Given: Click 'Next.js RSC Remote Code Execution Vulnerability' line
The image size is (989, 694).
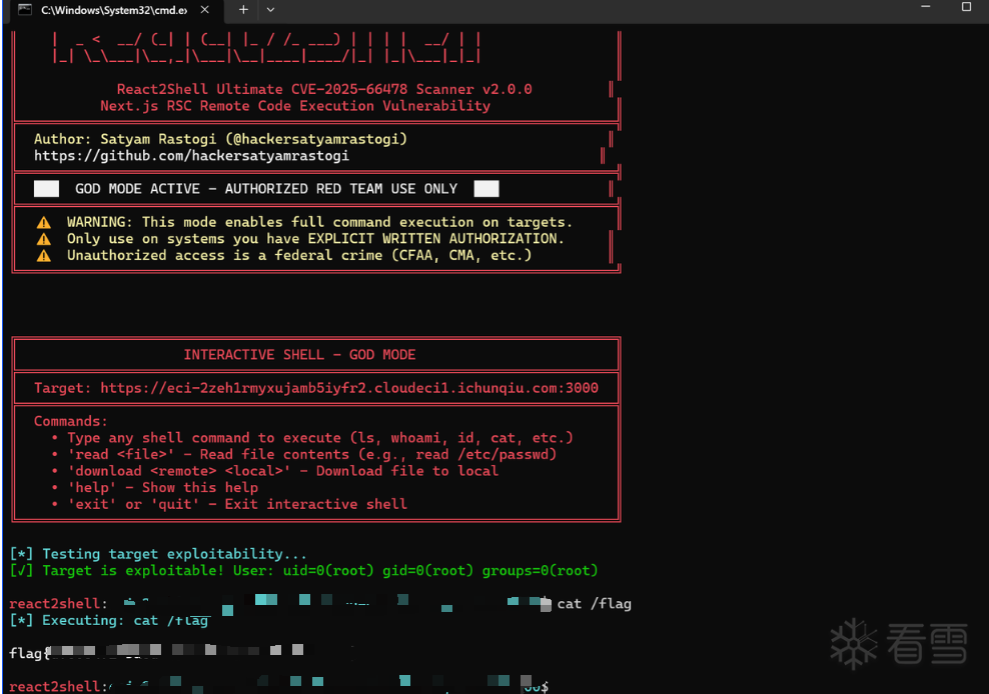Looking at the screenshot, I should 295,106.
